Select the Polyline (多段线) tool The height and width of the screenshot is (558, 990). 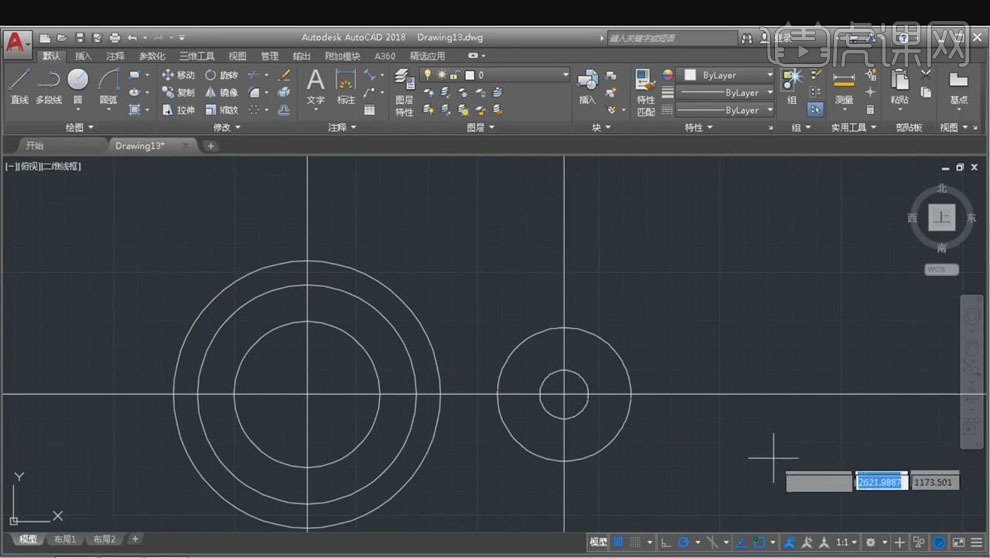click(x=48, y=86)
